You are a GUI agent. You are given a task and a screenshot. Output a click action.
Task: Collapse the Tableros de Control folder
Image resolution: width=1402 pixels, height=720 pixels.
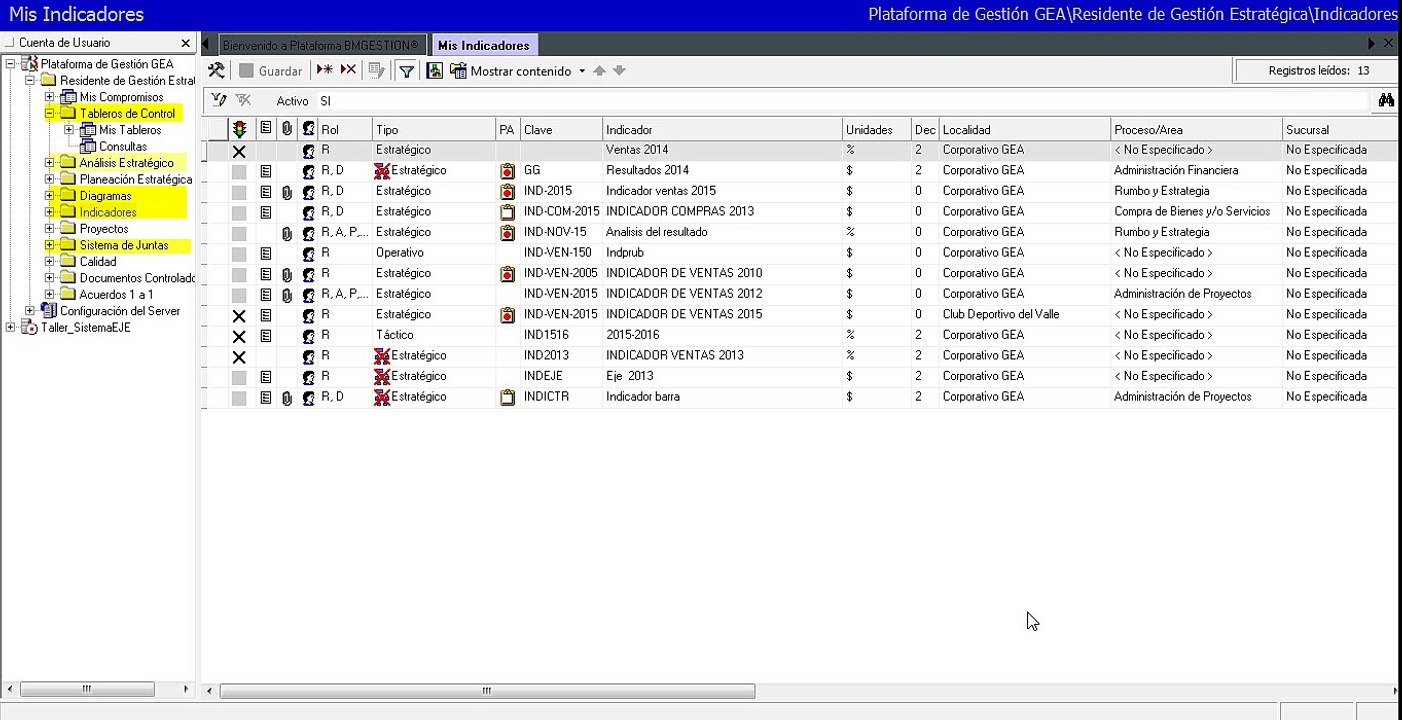click(x=50, y=113)
